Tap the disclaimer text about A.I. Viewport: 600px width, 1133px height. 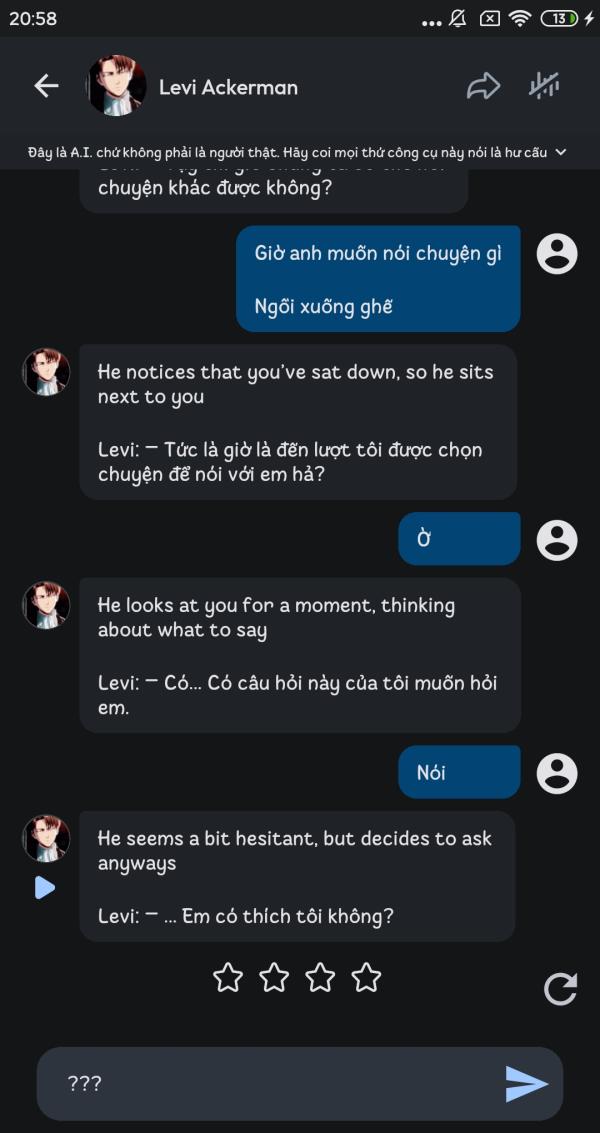pos(288,152)
